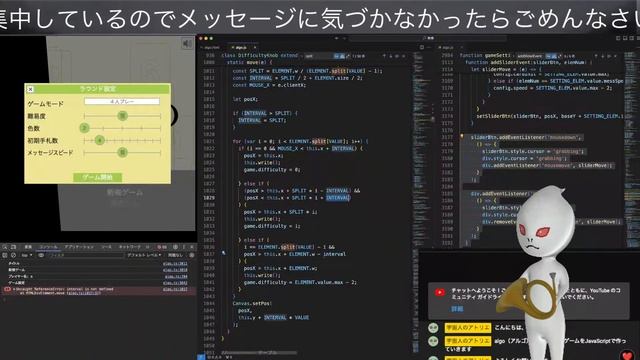This screenshot has width=640, height=360.
Task: Activate DevTools inspect element picker
Action: pyautogui.click(x=4, y=247)
